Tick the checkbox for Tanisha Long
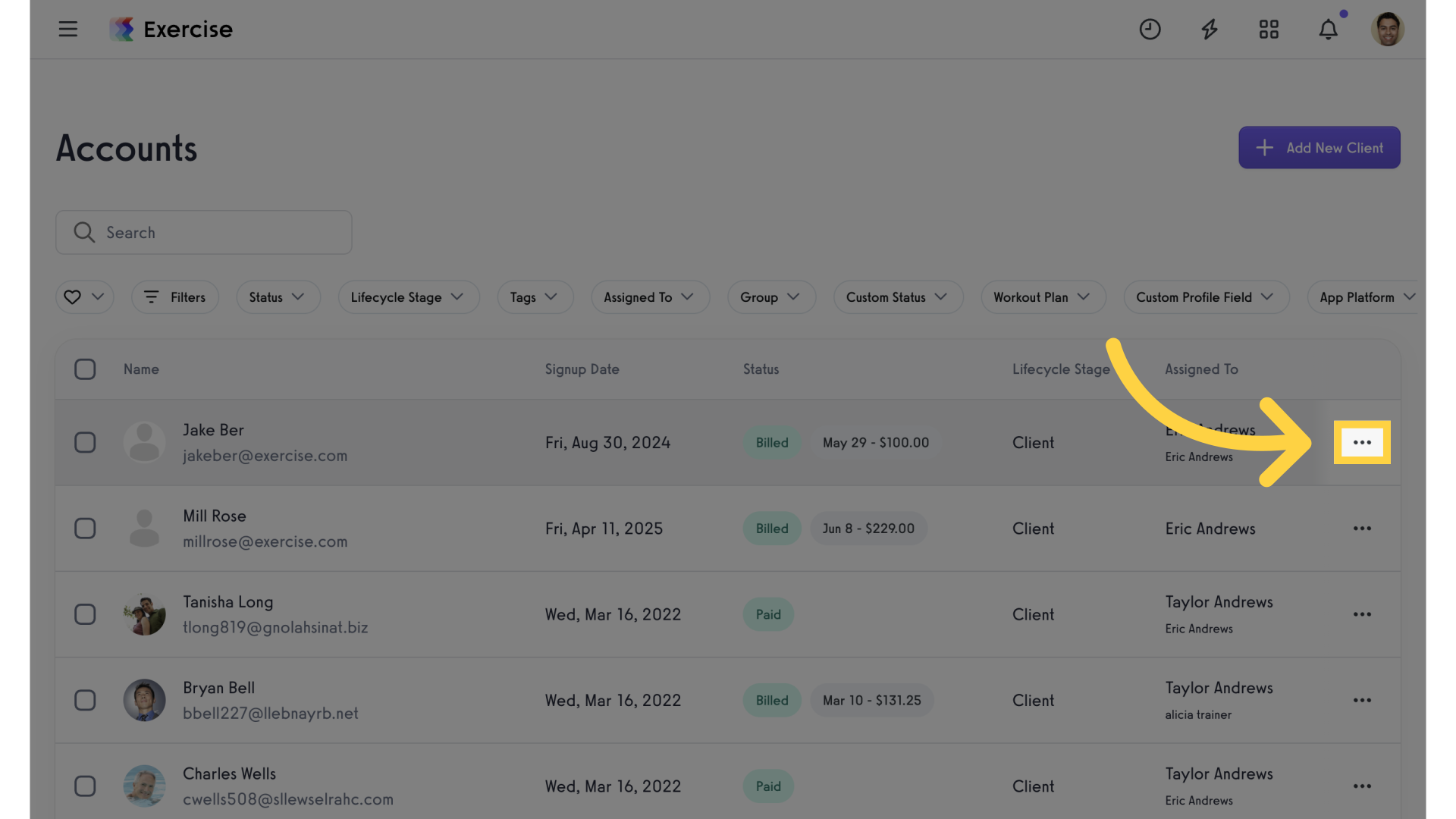Screen dimensions: 1456x819 click(x=85, y=614)
